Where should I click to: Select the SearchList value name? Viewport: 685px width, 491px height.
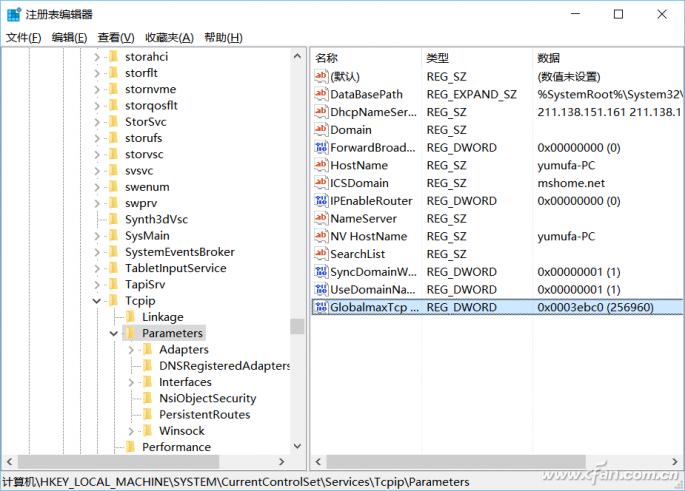(358, 254)
